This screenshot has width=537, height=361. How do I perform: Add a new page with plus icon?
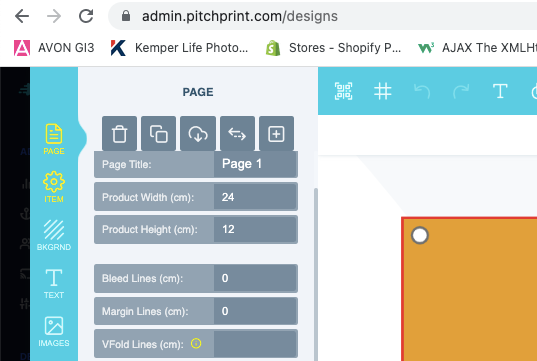276,134
